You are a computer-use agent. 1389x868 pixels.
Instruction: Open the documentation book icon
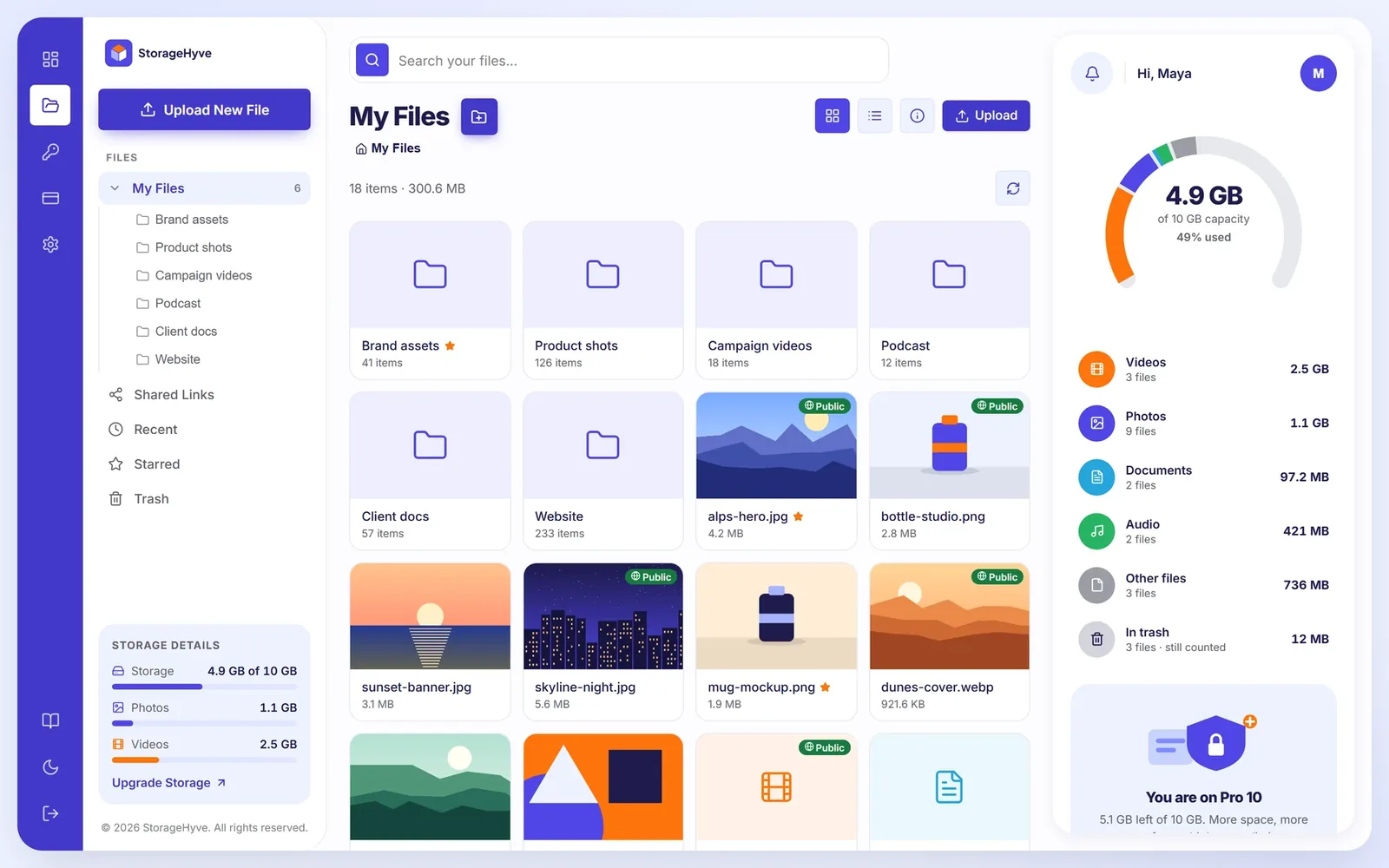click(50, 720)
